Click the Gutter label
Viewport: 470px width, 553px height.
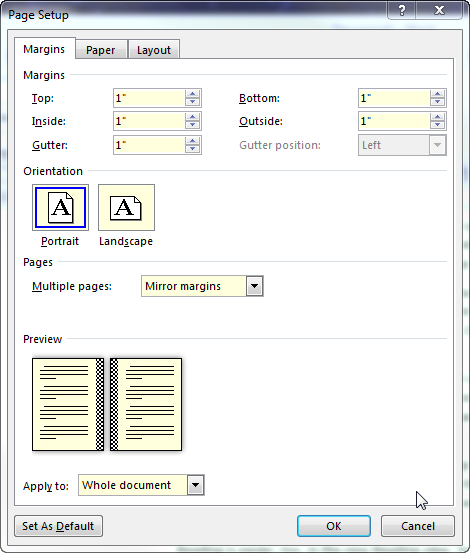tap(50, 145)
